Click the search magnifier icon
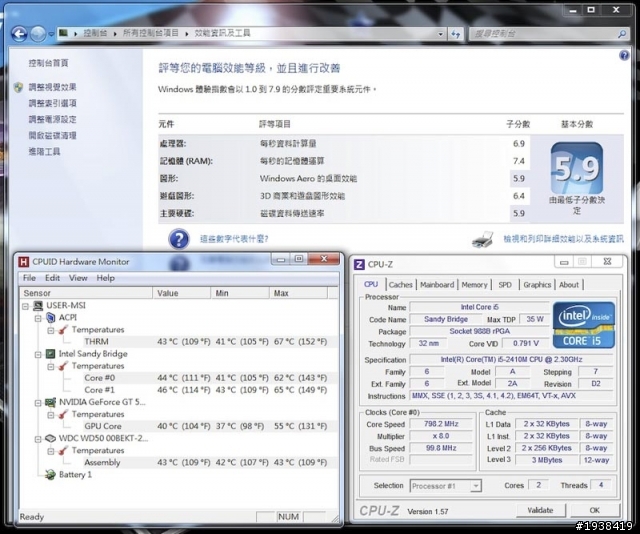This screenshot has height=534, width=640. click(622, 34)
